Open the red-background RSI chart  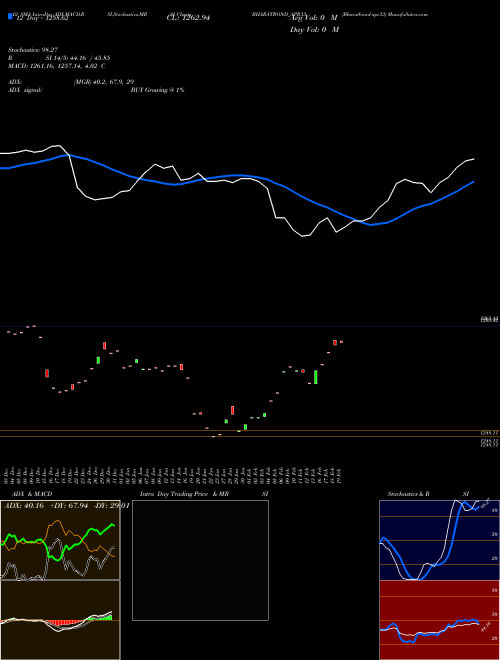point(439,620)
